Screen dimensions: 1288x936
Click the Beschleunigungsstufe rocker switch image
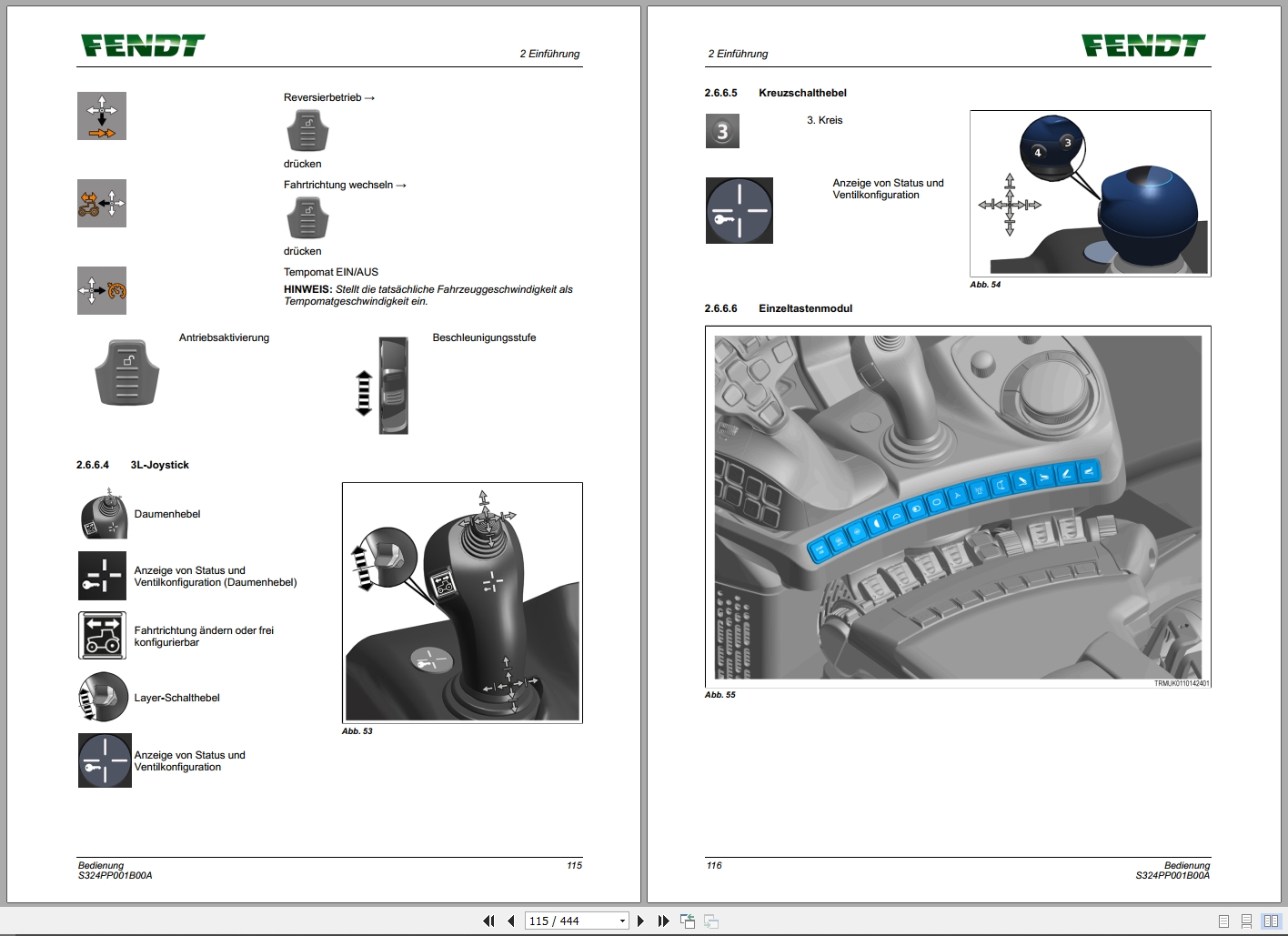(393, 385)
